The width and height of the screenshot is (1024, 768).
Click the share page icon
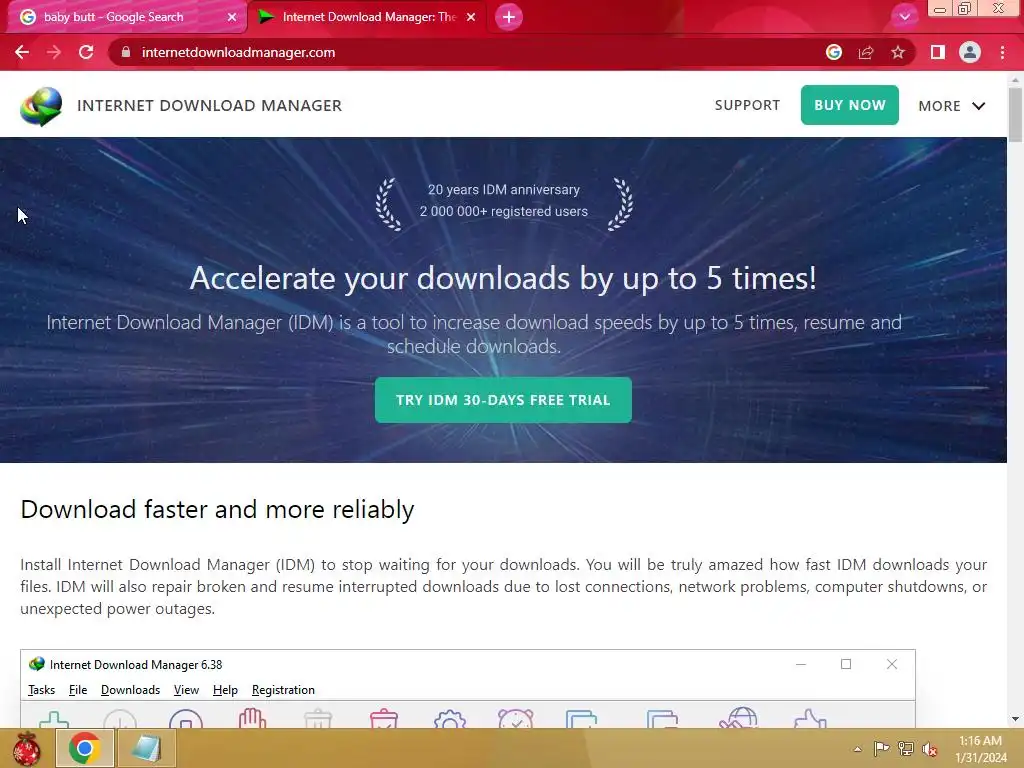[866, 52]
